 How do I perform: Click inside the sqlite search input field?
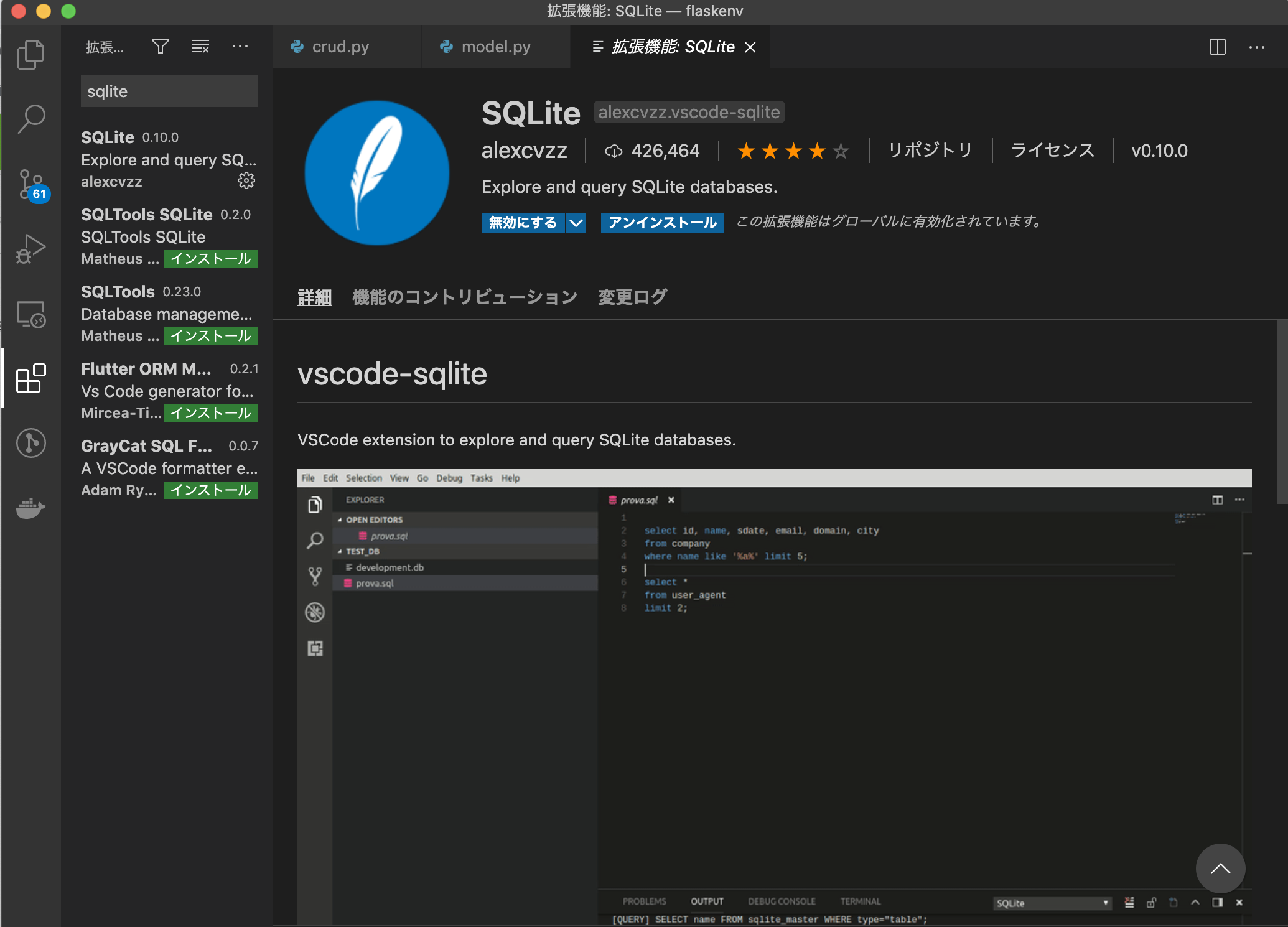[169, 91]
